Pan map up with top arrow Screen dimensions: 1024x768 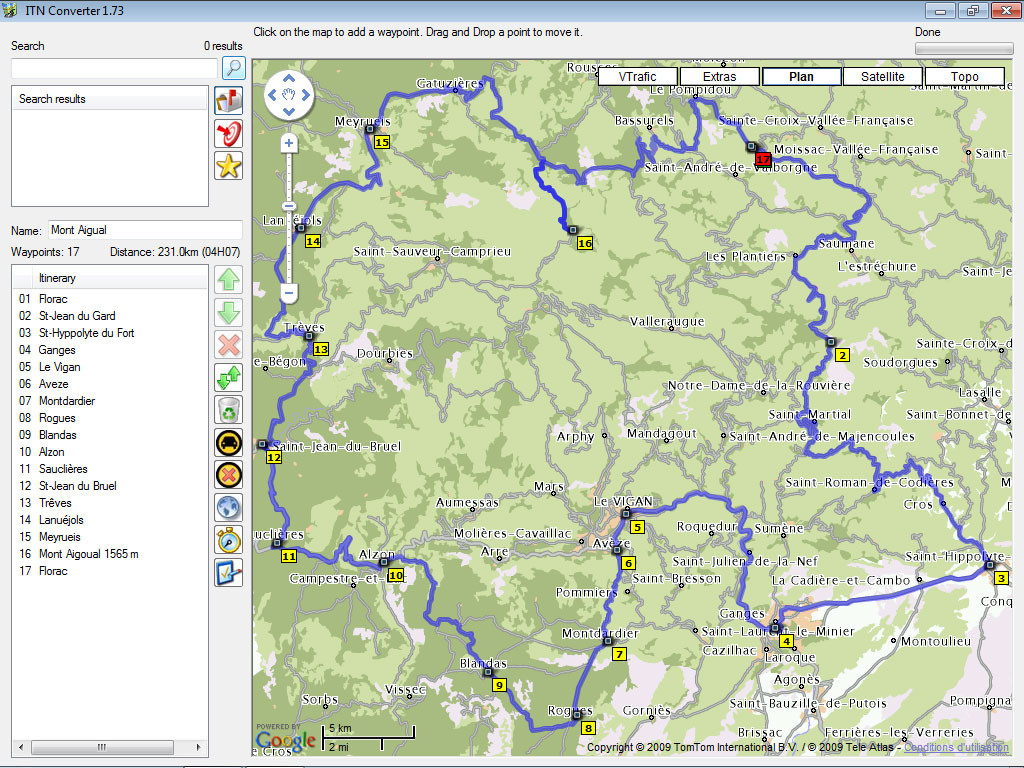coord(289,78)
